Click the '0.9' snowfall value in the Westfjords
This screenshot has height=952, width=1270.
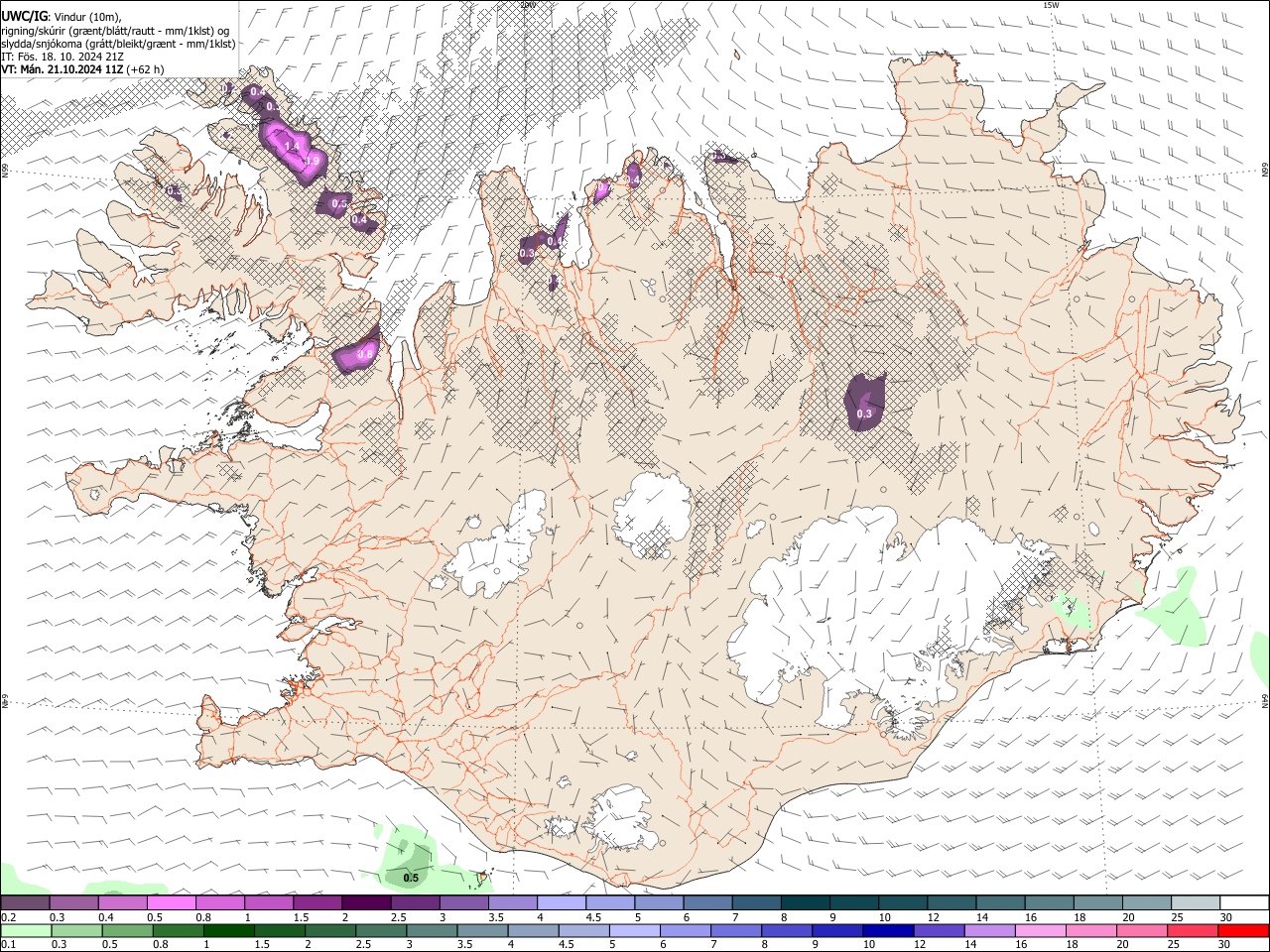click(x=312, y=161)
